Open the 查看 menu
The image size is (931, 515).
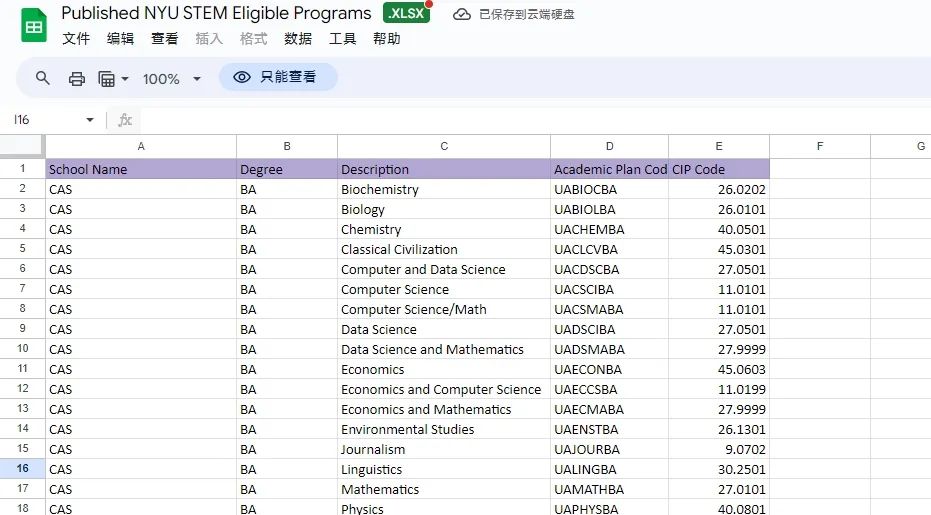tap(164, 39)
